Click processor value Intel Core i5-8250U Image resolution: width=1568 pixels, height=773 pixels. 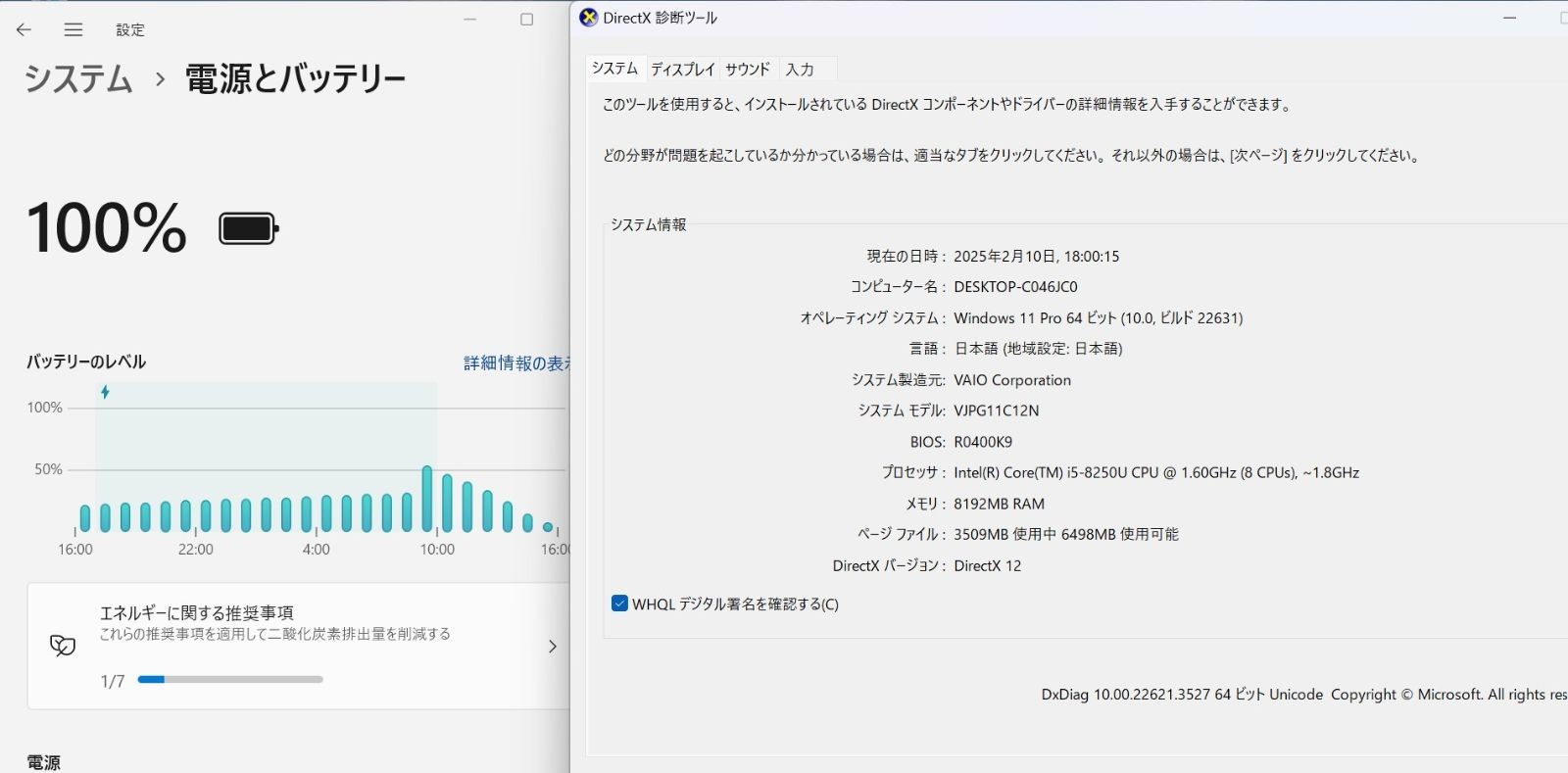coord(1156,472)
